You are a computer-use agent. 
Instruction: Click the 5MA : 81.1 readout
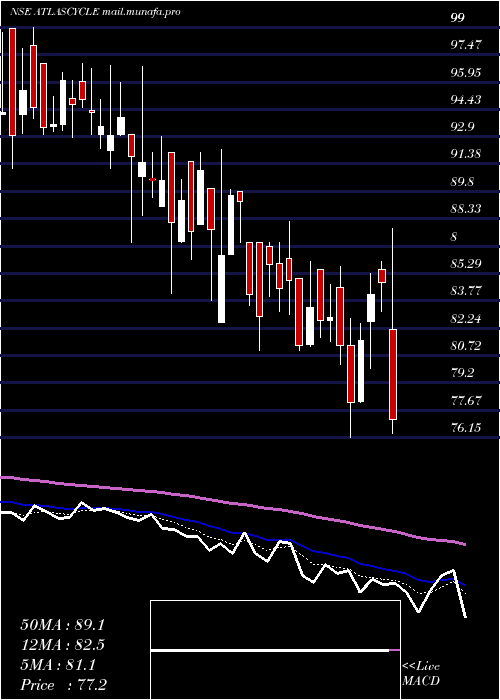coord(58,665)
